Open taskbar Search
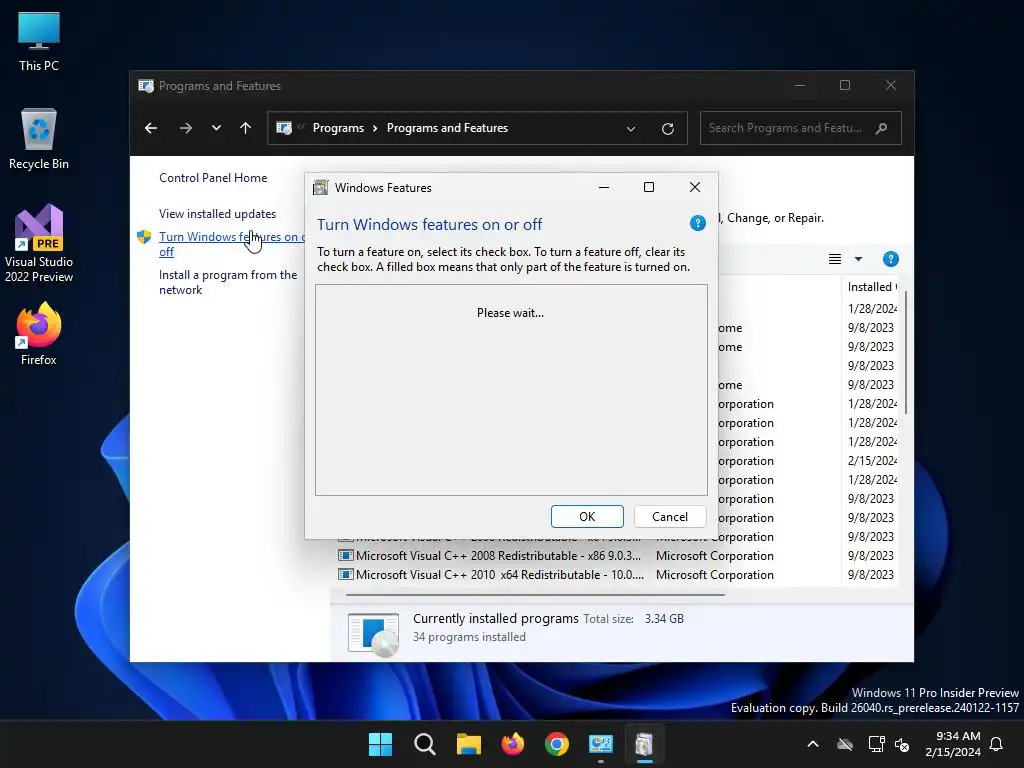This screenshot has width=1024, height=768. click(x=424, y=744)
